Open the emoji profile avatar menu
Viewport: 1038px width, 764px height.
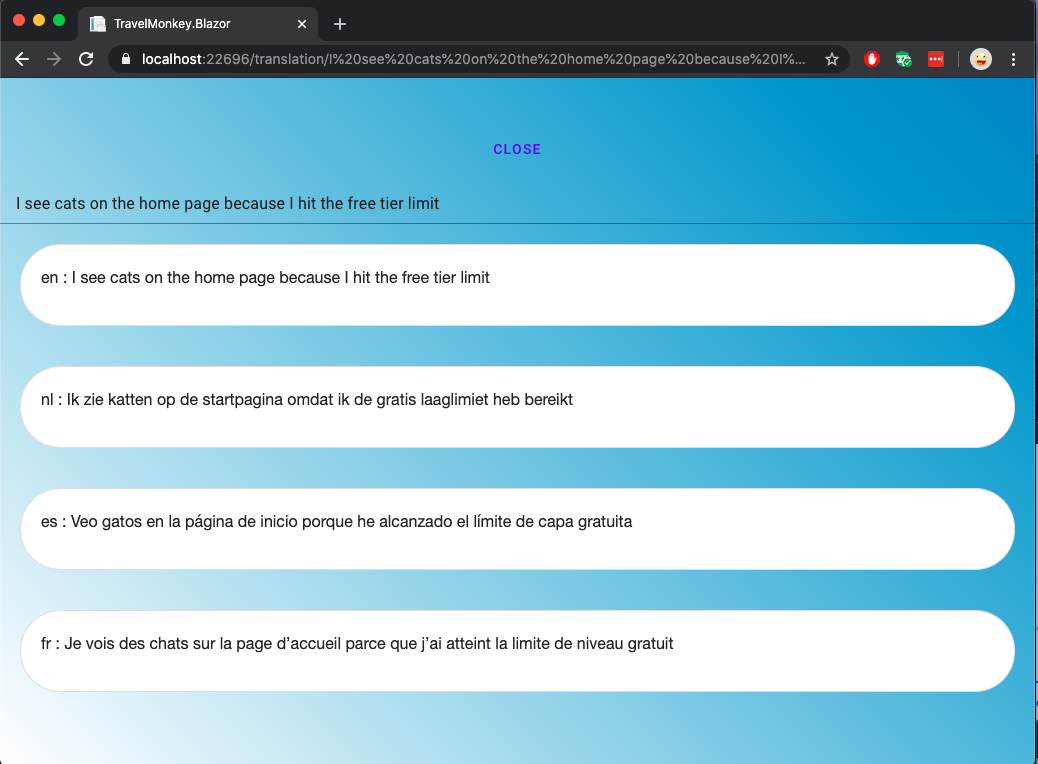click(980, 60)
